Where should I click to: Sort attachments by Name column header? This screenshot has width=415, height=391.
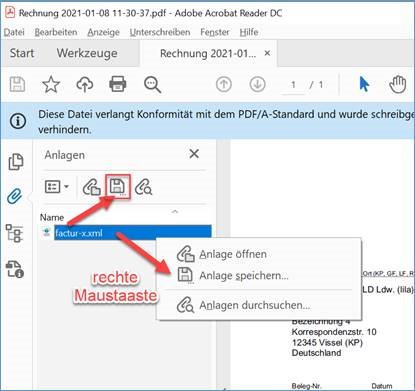click(52, 217)
